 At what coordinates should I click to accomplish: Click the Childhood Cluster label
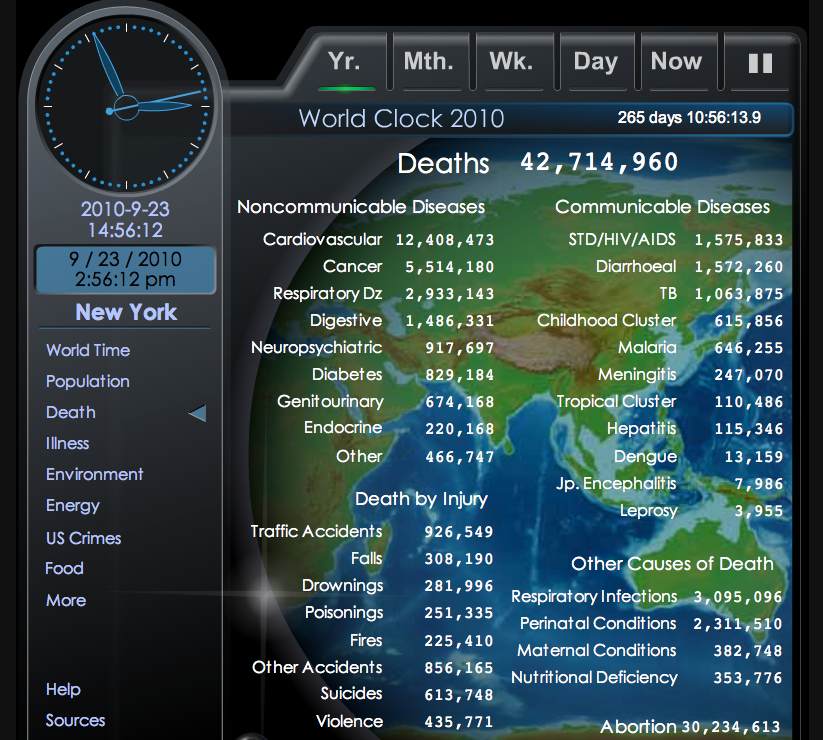(607, 321)
